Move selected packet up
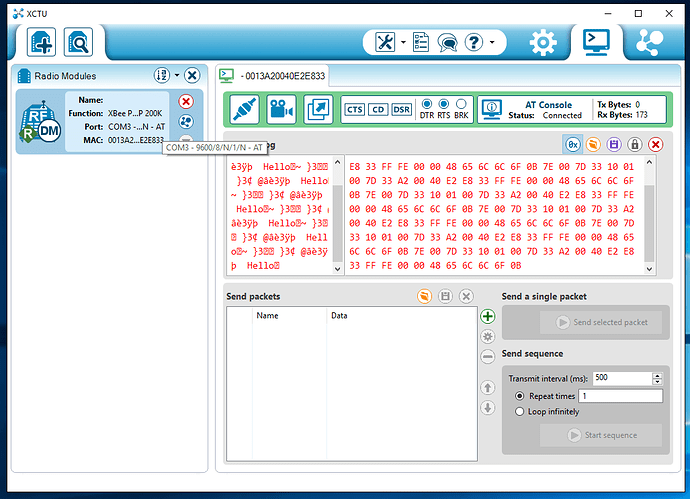This screenshot has height=499, width=690. click(488, 388)
